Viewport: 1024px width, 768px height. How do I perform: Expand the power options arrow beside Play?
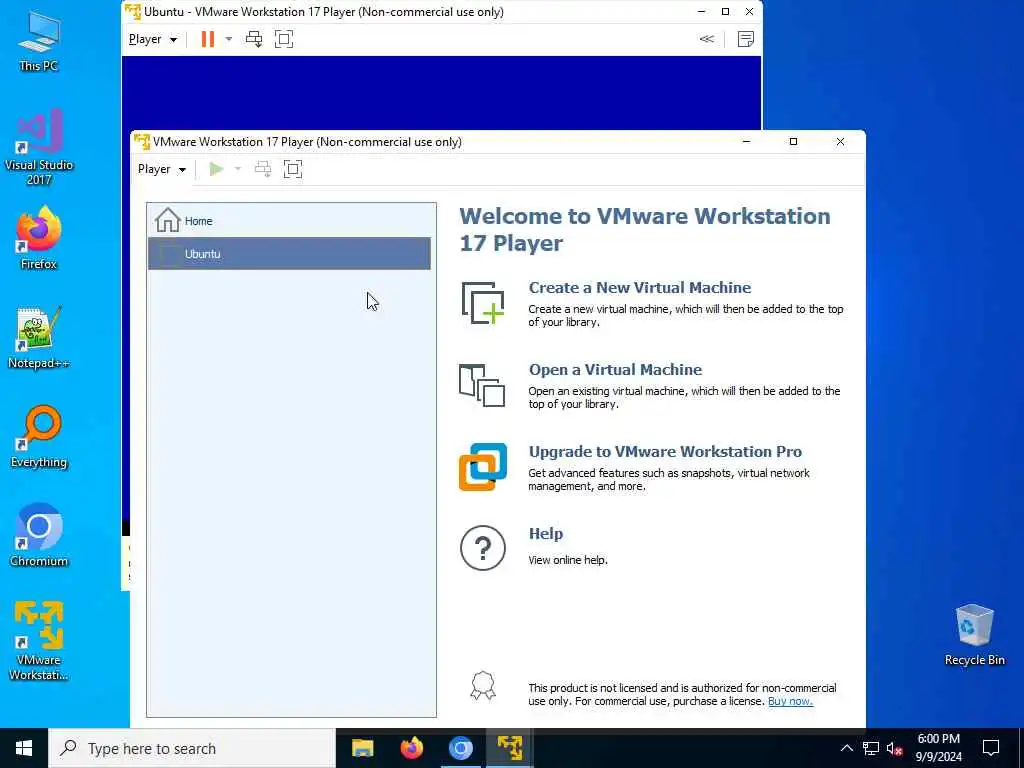point(238,169)
